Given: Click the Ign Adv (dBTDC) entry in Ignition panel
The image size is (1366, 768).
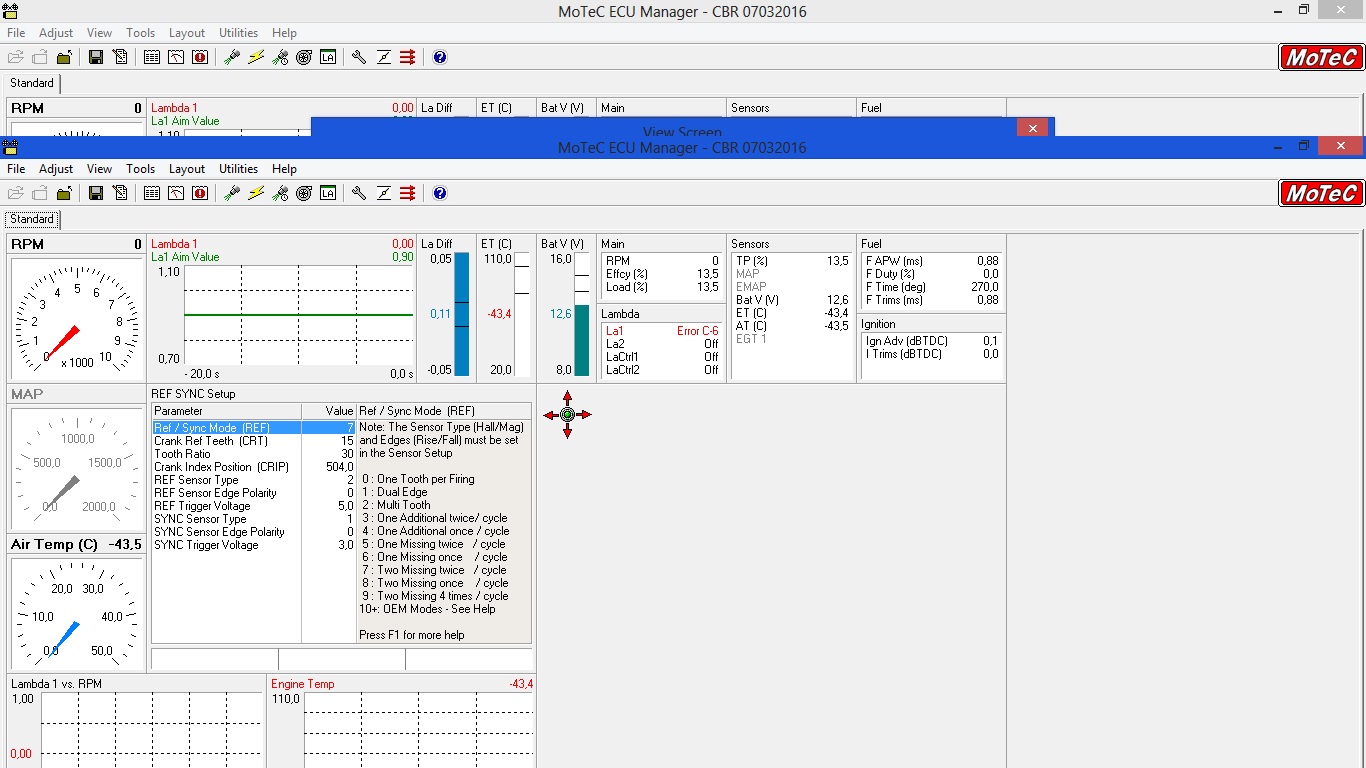Looking at the screenshot, I should (x=932, y=341).
